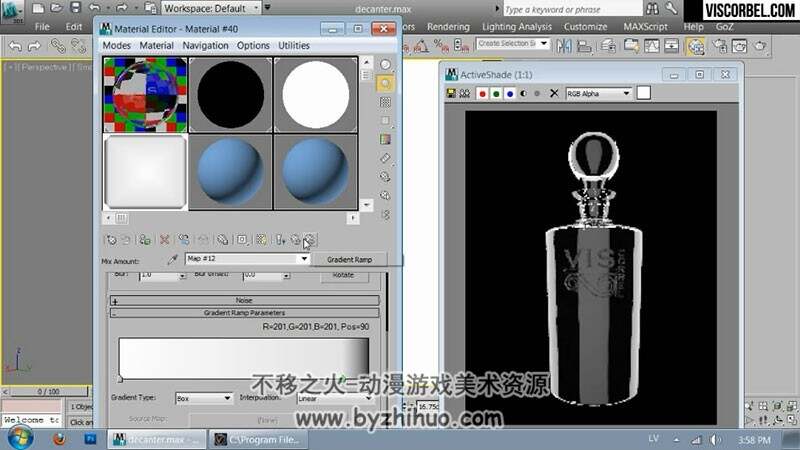Click Show End Result icon
This screenshot has height=450, width=800.
tap(280, 240)
